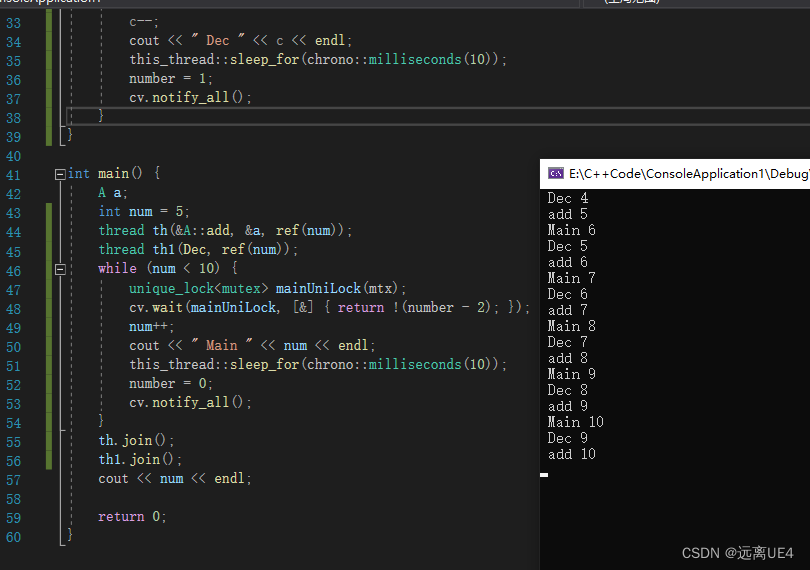
Task: Click the console window app icon
Action: point(556,174)
